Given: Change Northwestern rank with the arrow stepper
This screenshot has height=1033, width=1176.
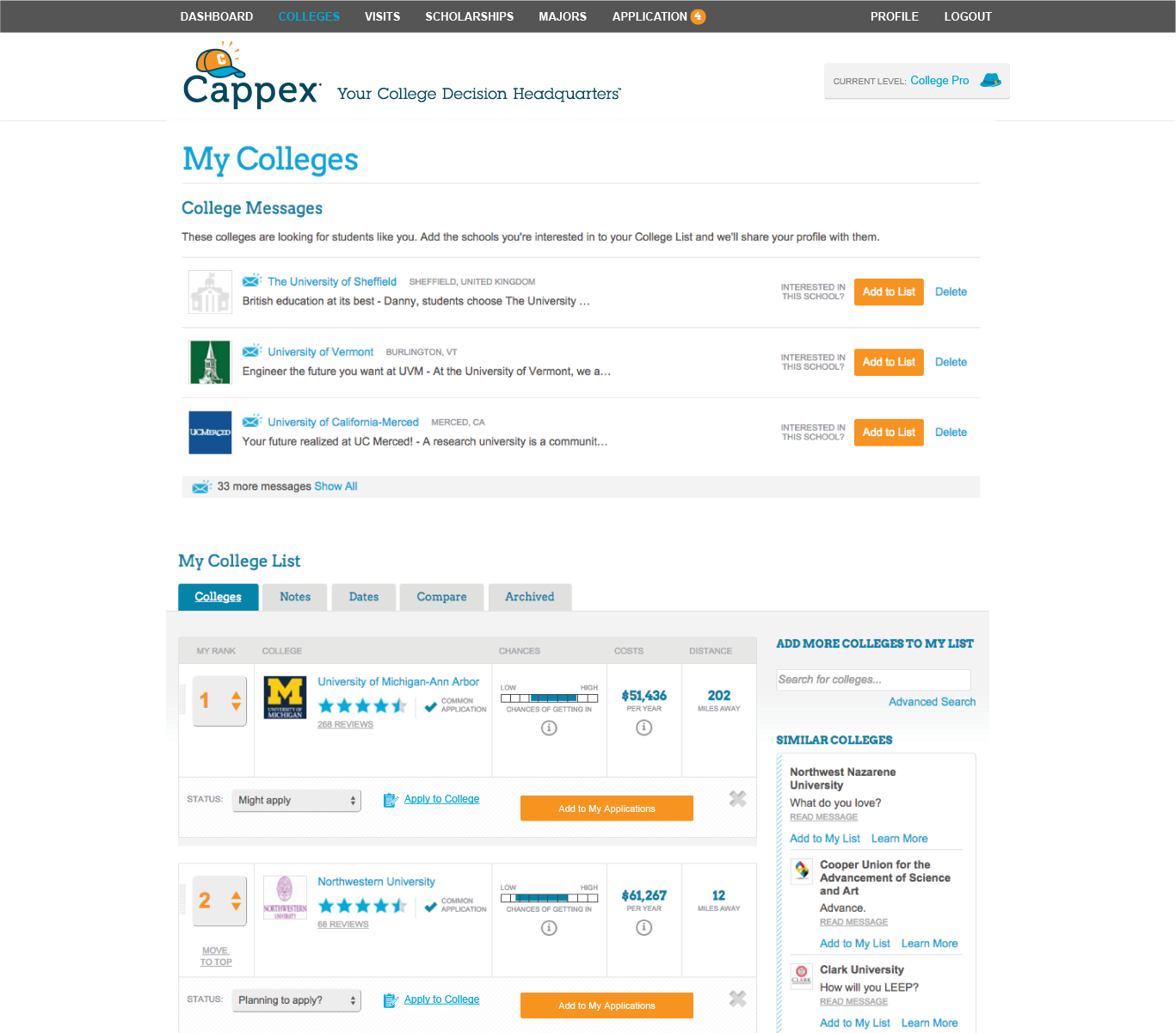Looking at the screenshot, I should 236,901.
